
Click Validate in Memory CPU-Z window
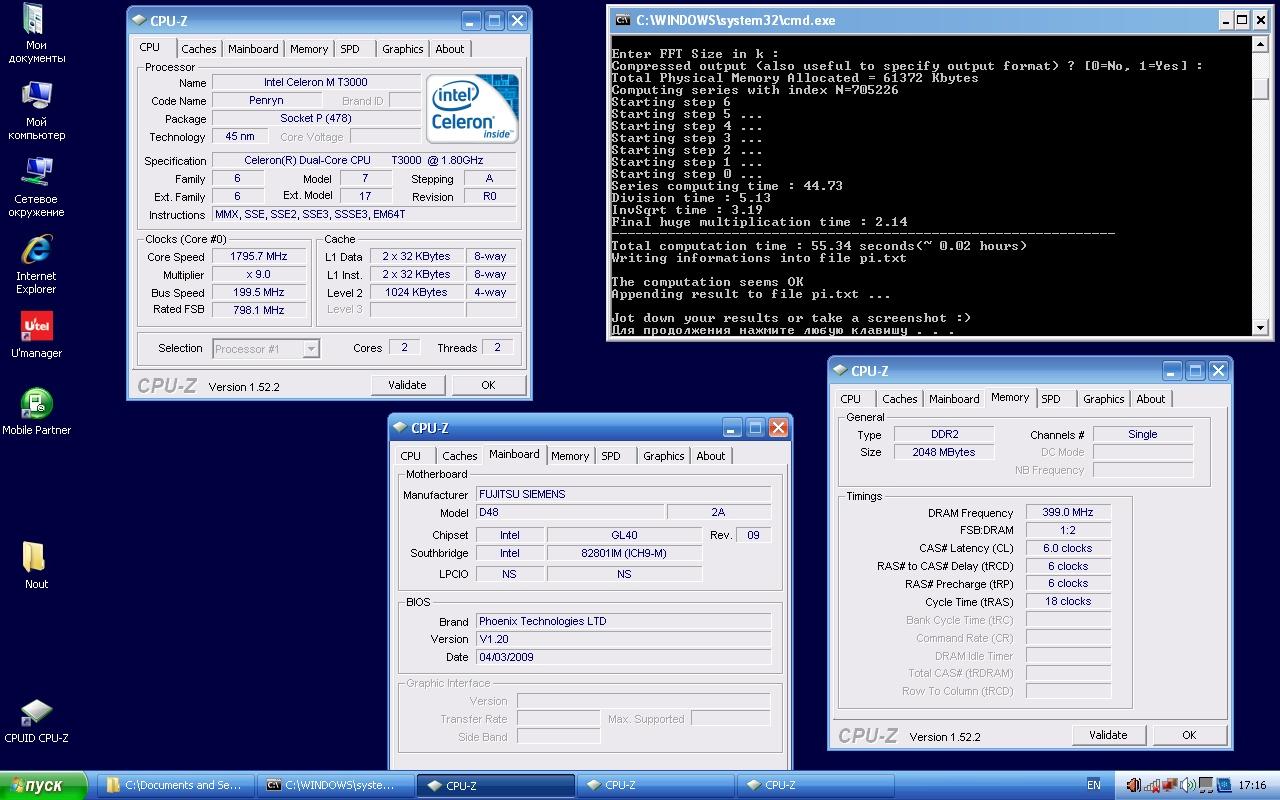(x=1108, y=735)
